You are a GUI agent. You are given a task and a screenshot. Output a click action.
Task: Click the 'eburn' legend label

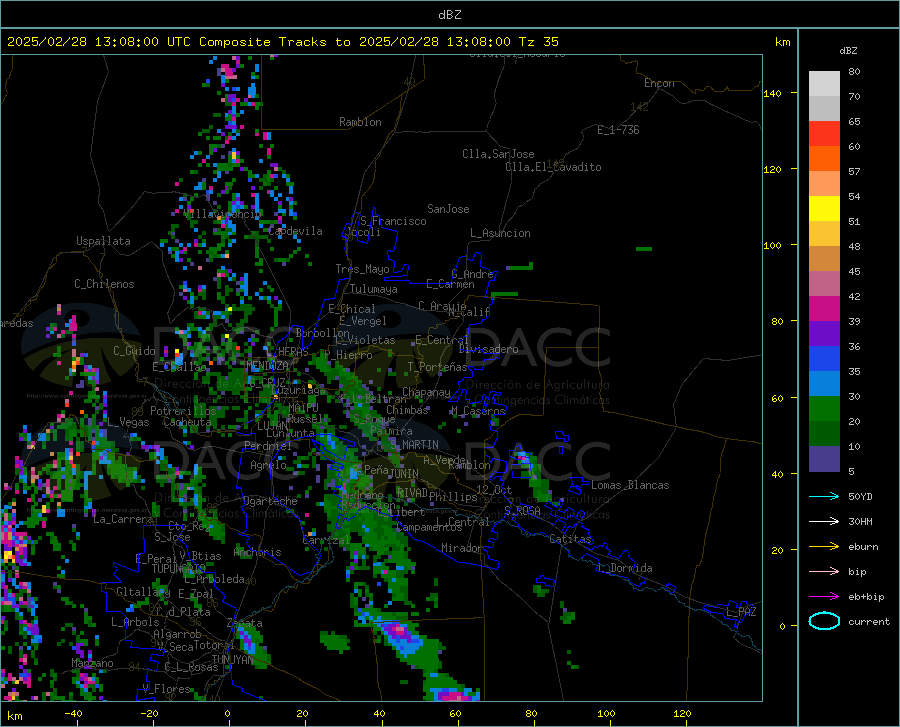863,547
